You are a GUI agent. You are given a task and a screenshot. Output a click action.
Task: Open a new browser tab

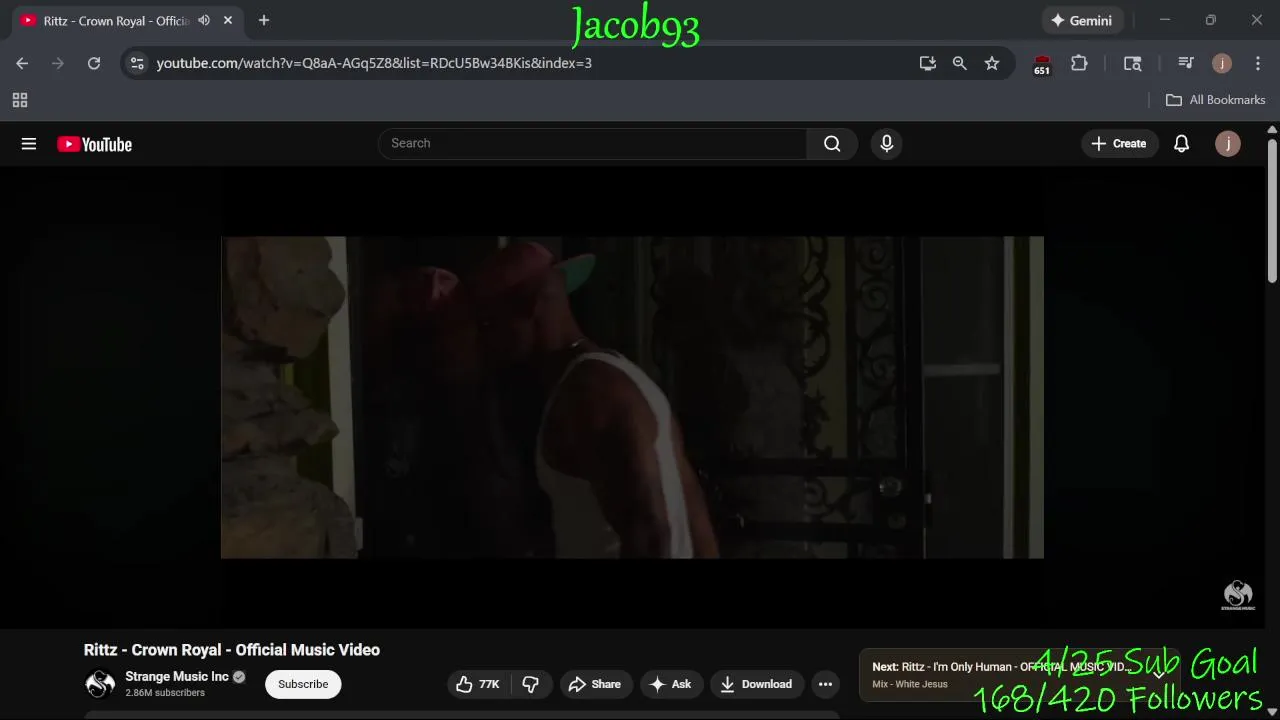coord(264,20)
